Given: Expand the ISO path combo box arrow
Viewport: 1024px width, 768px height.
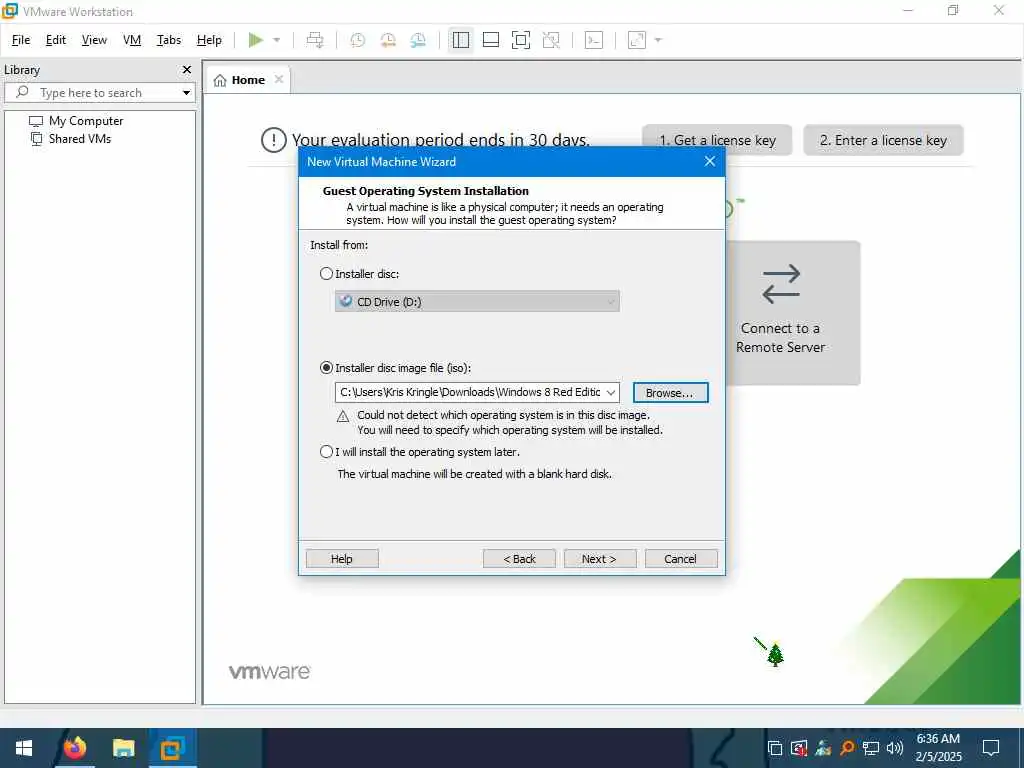Looking at the screenshot, I should click(x=611, y=392).
